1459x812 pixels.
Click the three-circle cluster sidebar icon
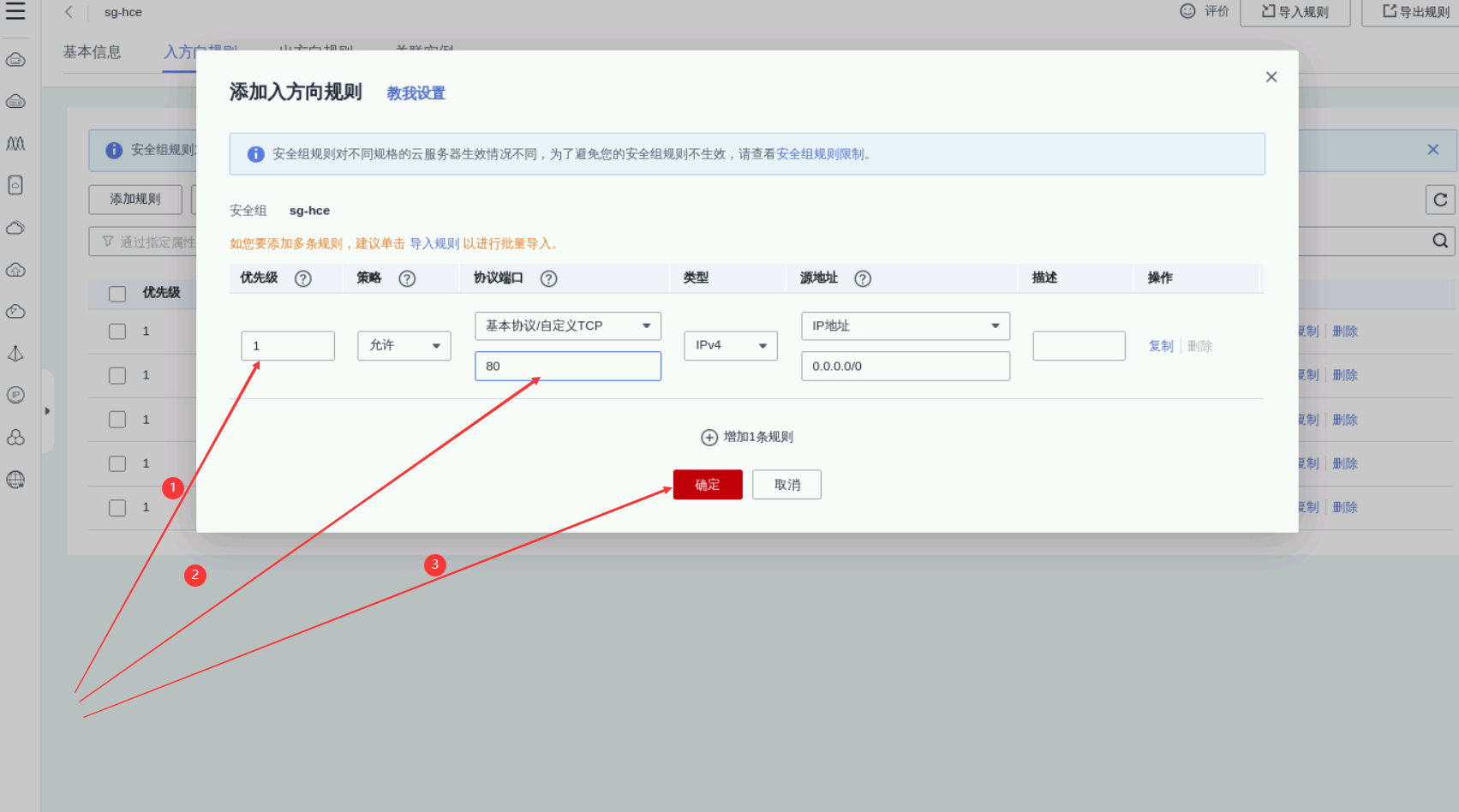point(15,438)
